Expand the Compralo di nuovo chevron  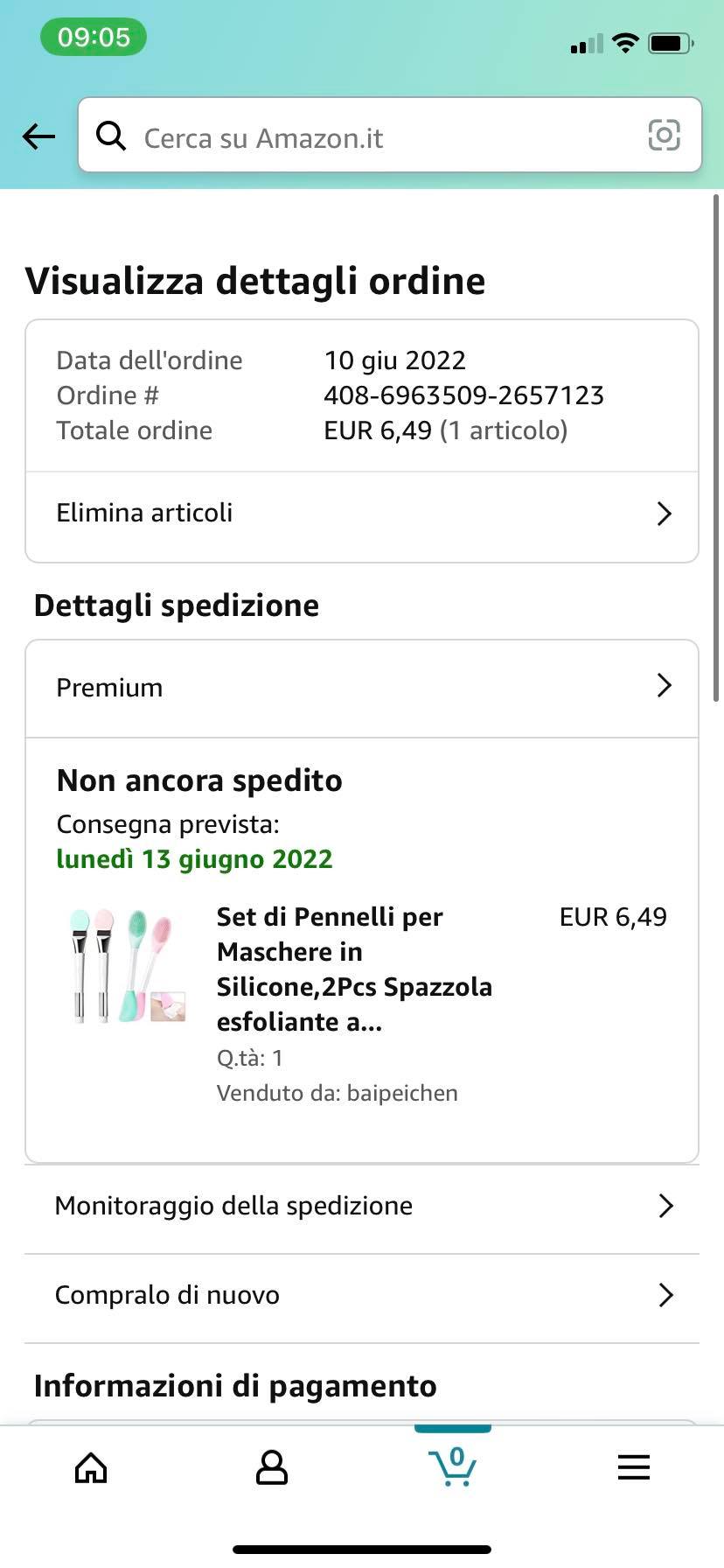pyautogui.click(x=665, y=1295)
